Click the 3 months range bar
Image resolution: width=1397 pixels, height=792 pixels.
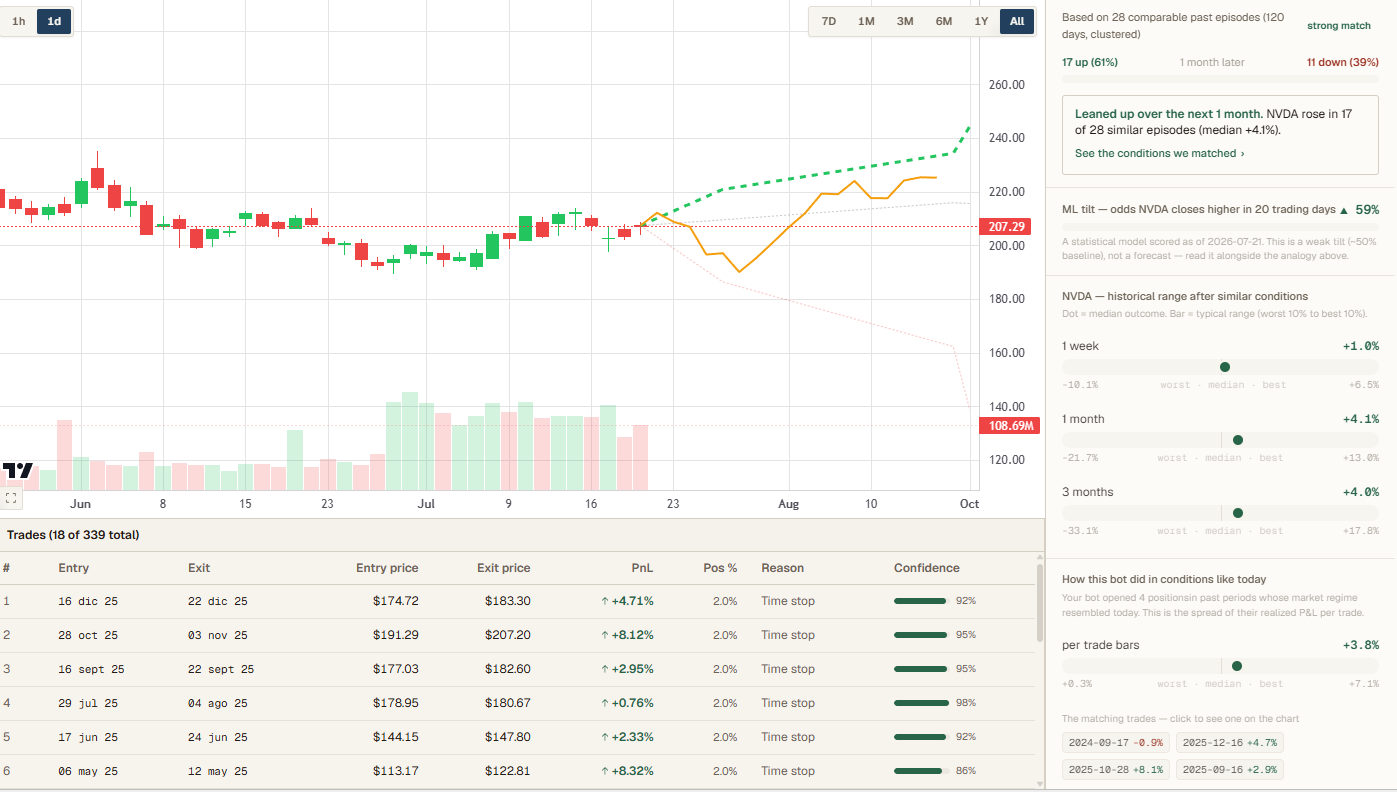[1220, 513]
